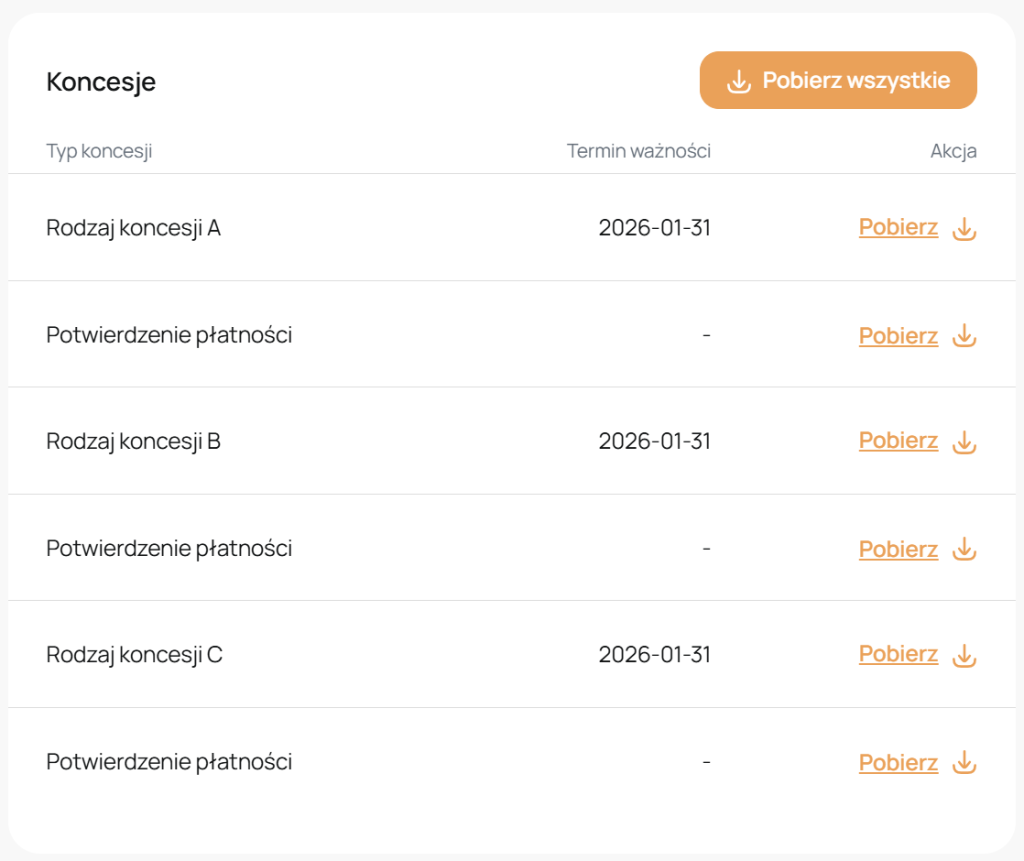Open the Pobierz link for Rodzaj koncesji A

click(x=898, y=228)
